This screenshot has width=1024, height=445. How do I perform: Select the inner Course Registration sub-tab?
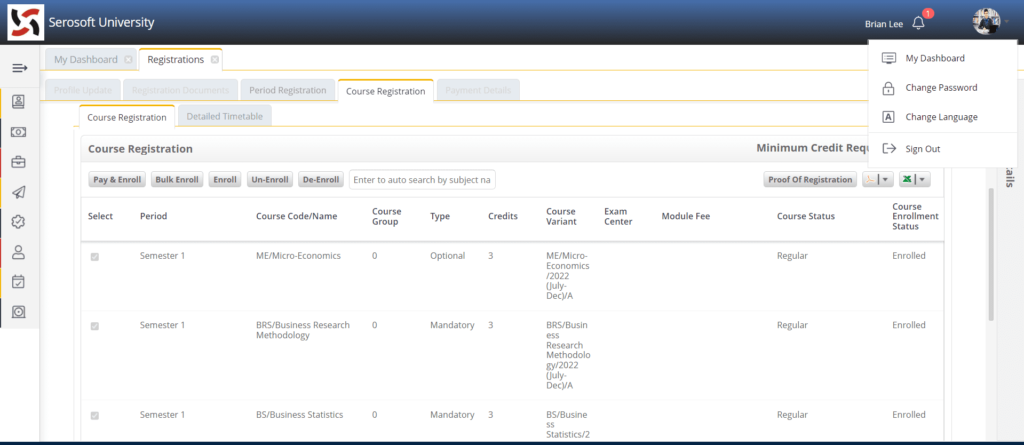[127, 117]
